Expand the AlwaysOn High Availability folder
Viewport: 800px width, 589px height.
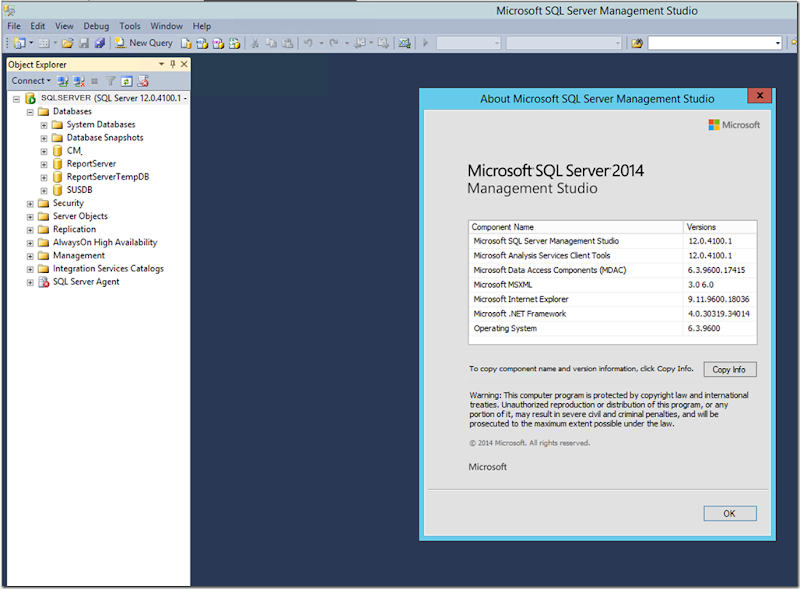pos(30,243)
